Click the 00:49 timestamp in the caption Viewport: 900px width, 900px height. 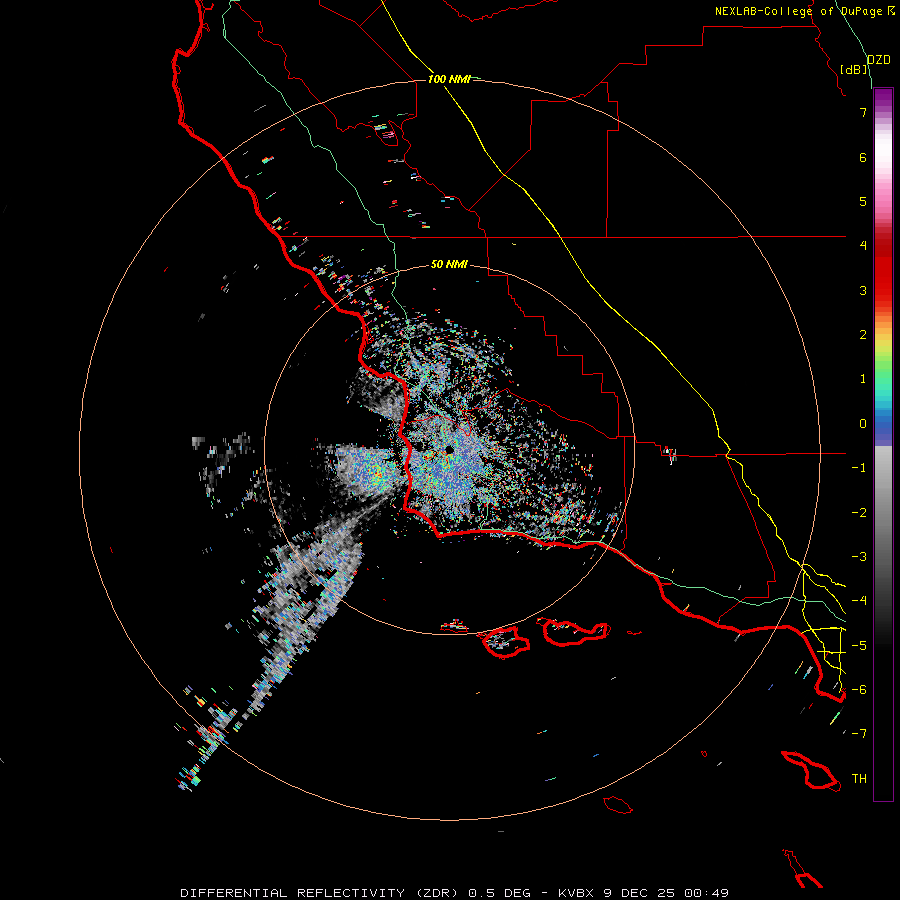point(708,893)
